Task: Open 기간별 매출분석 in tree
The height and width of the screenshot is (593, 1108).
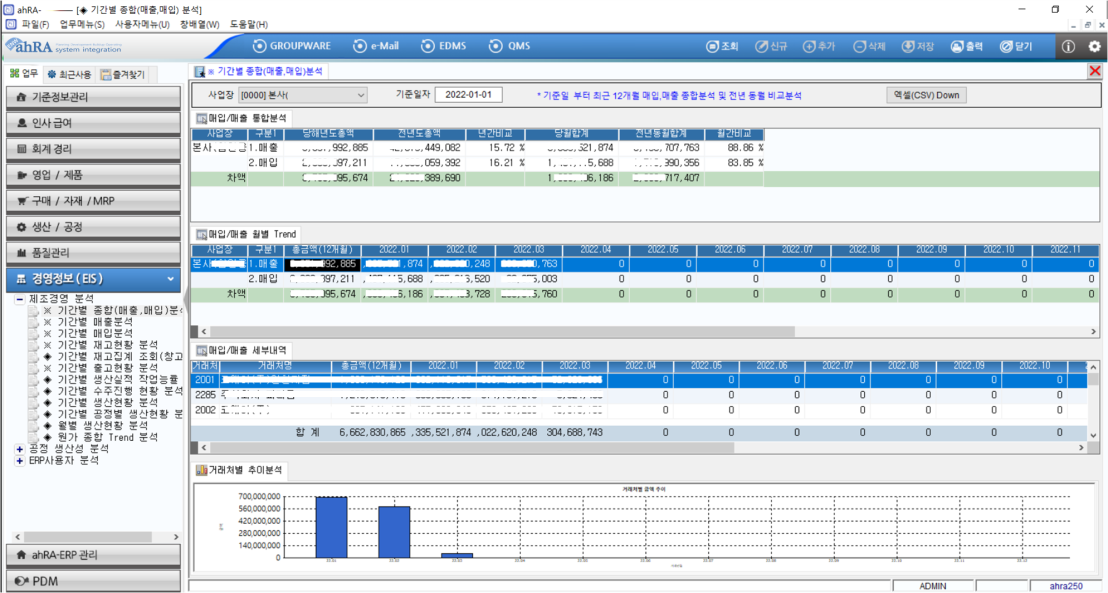Action: pos(95,322)
